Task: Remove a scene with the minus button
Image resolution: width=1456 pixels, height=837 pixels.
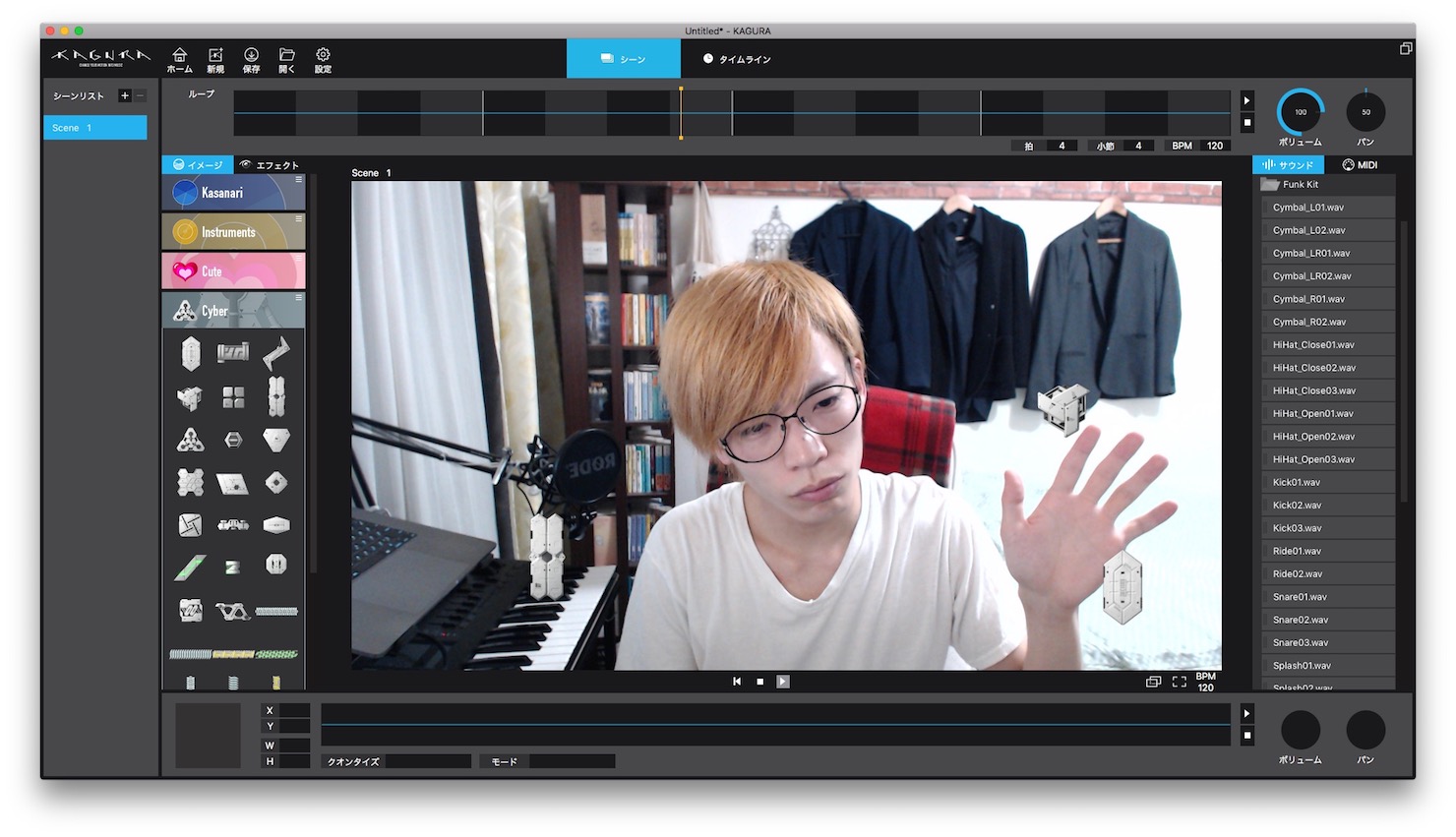Action: pyautogui.click(x=140, y=95)
